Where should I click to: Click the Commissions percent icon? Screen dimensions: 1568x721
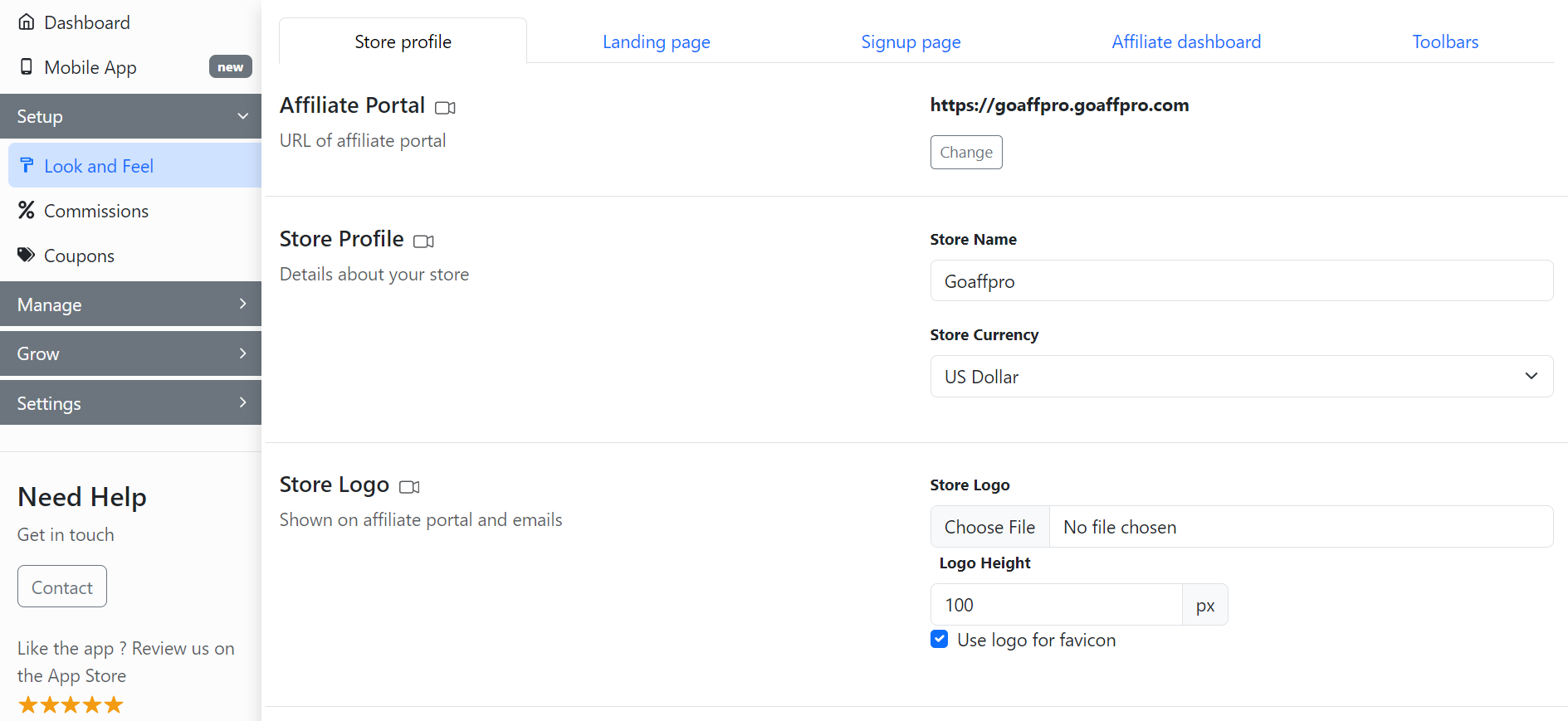[x=27, y=211]
